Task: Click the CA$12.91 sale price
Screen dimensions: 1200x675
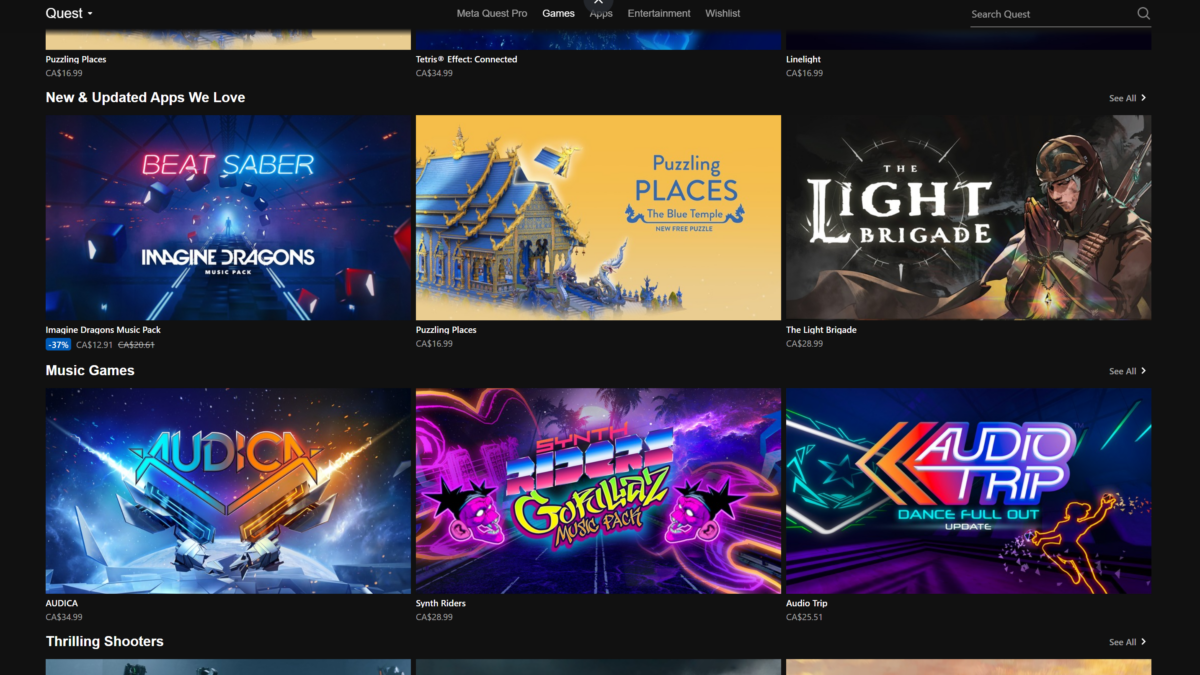Action: (94, 345)
